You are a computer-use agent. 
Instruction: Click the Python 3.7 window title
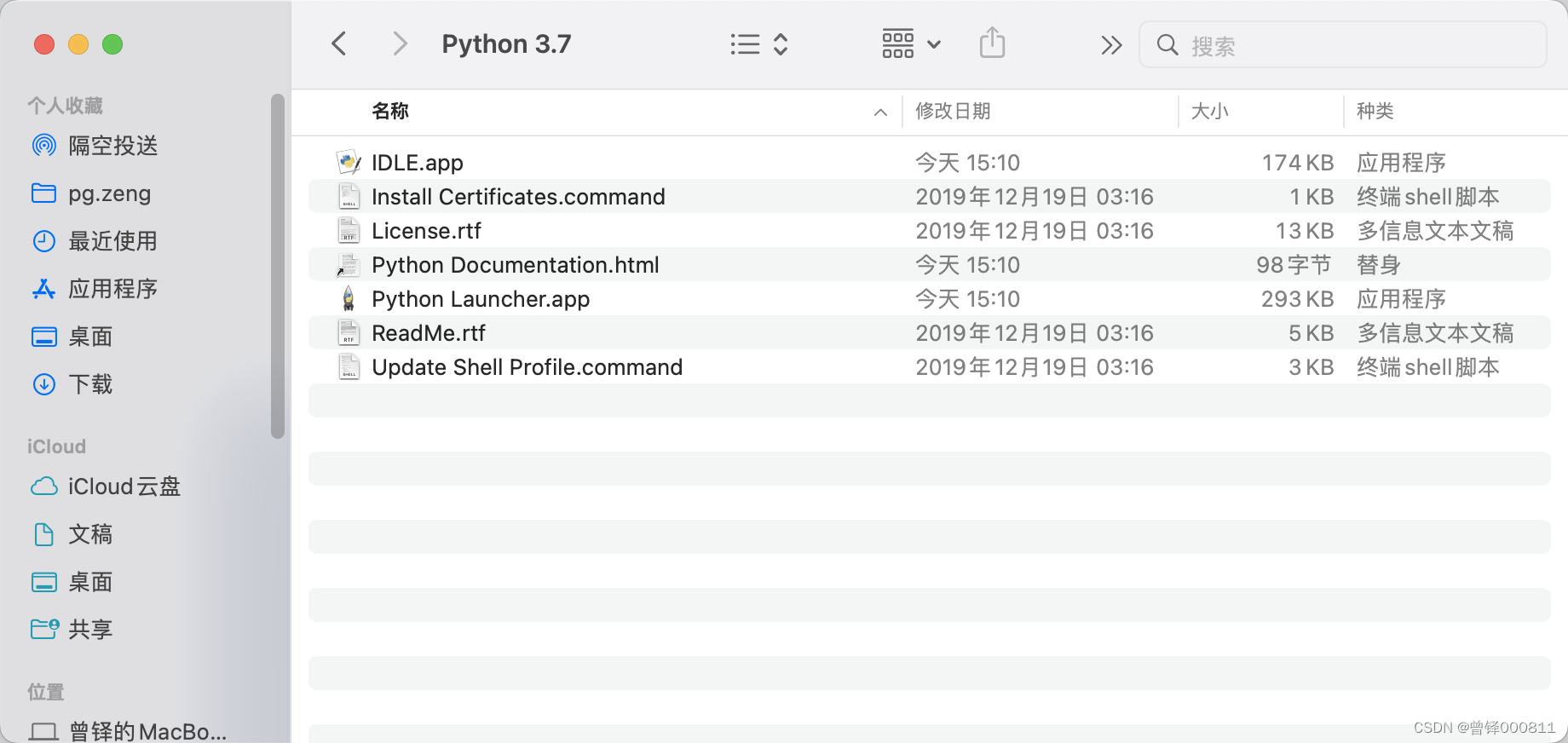[x=506, y=44]
